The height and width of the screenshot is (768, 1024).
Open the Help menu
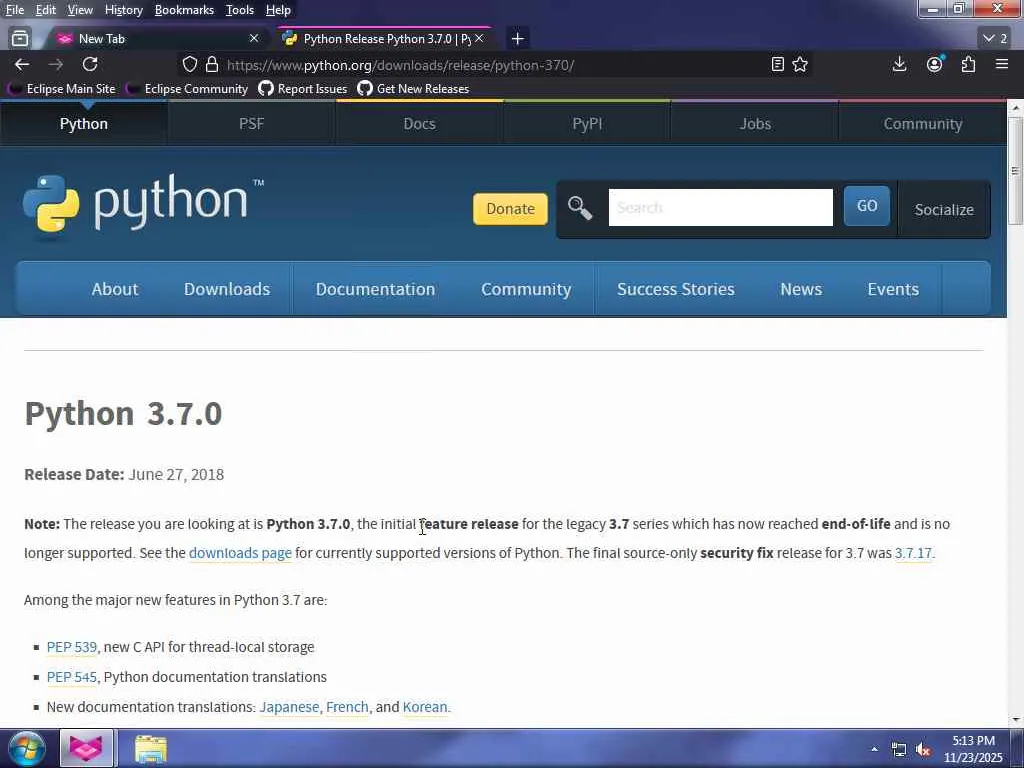click(x=278, y=10)
